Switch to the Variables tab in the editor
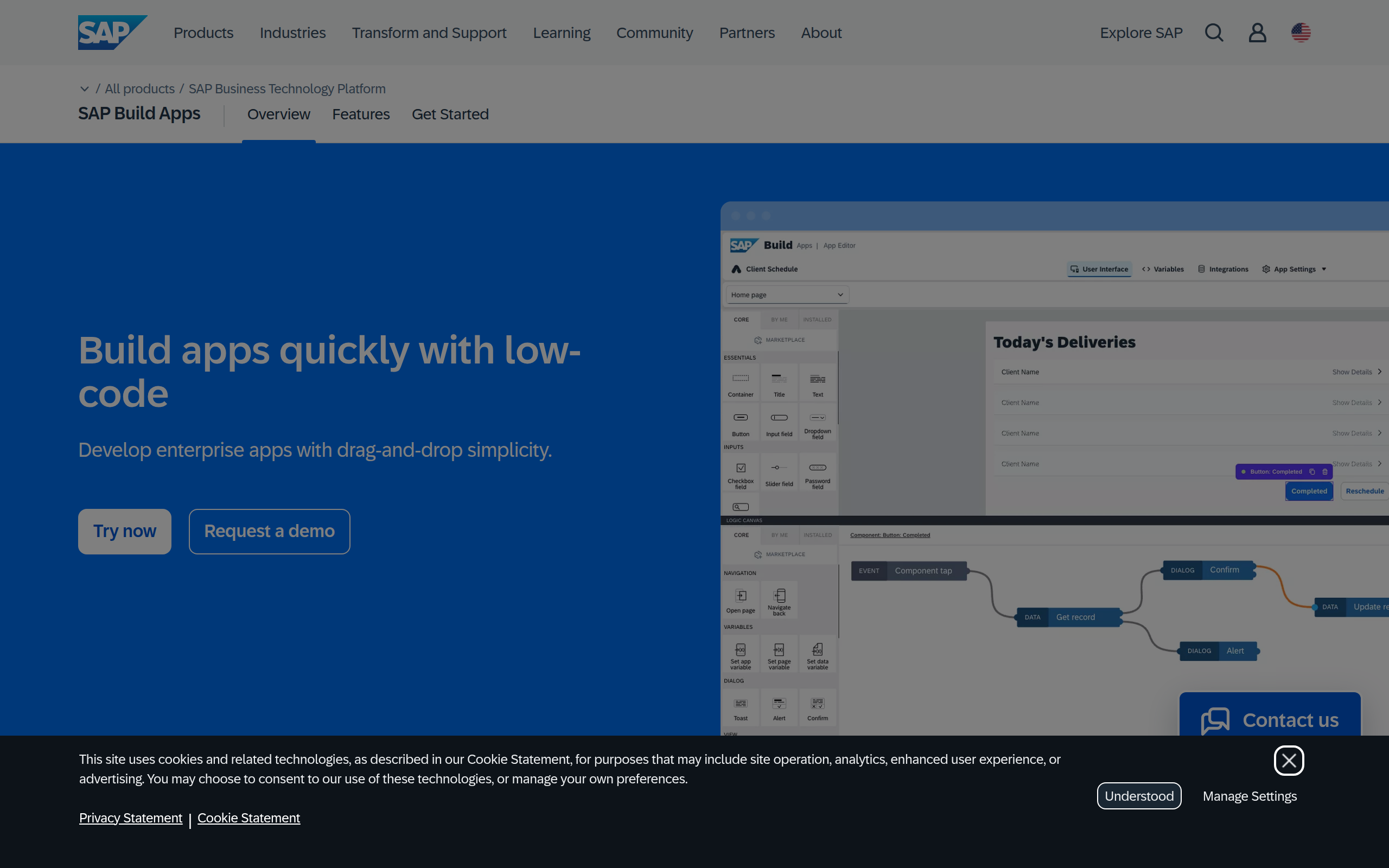 1162,269
